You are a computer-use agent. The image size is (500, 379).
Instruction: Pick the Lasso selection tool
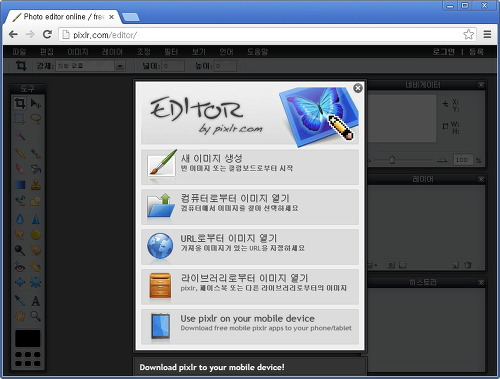pyautogui.click(x=36, y=119)
